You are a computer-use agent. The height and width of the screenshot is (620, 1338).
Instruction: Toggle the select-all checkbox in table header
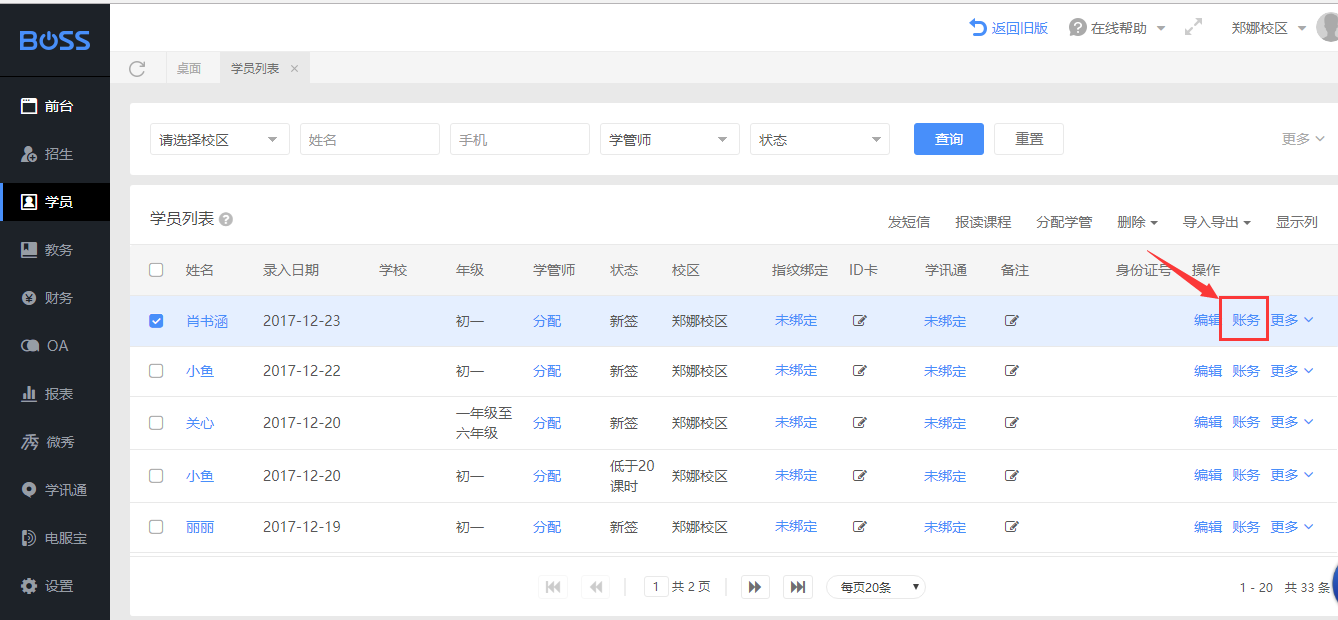coord(156,270)
